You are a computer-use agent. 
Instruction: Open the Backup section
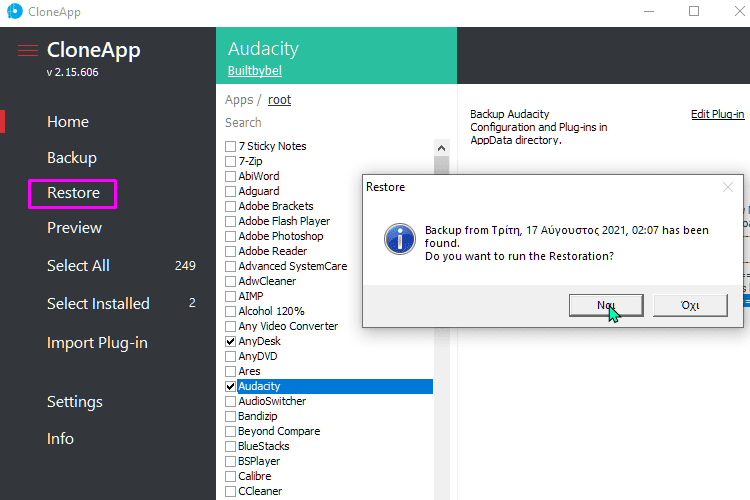pos(72,157)
